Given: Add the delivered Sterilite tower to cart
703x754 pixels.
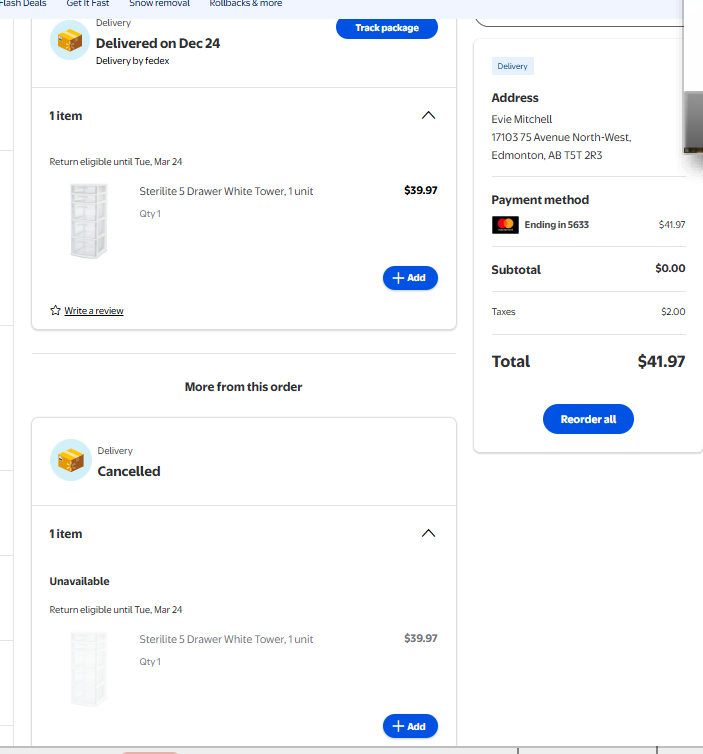Looking at the screenshot, I should point(410,278).
